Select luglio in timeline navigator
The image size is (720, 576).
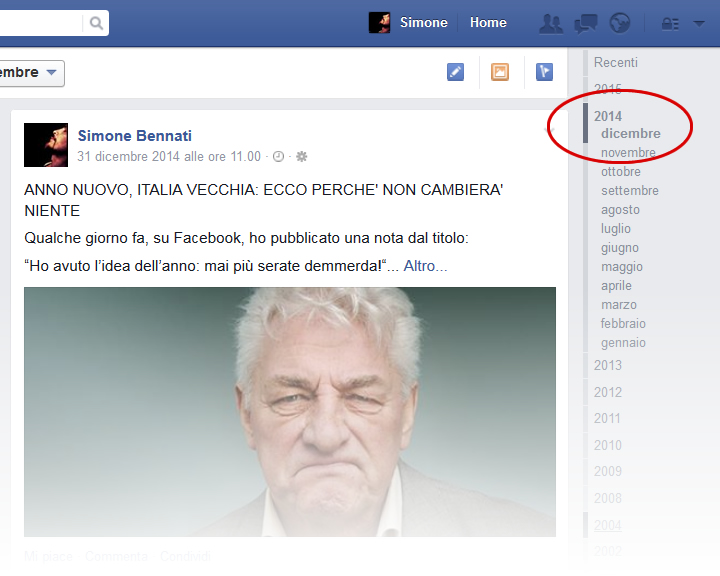(x=616, y=229)
